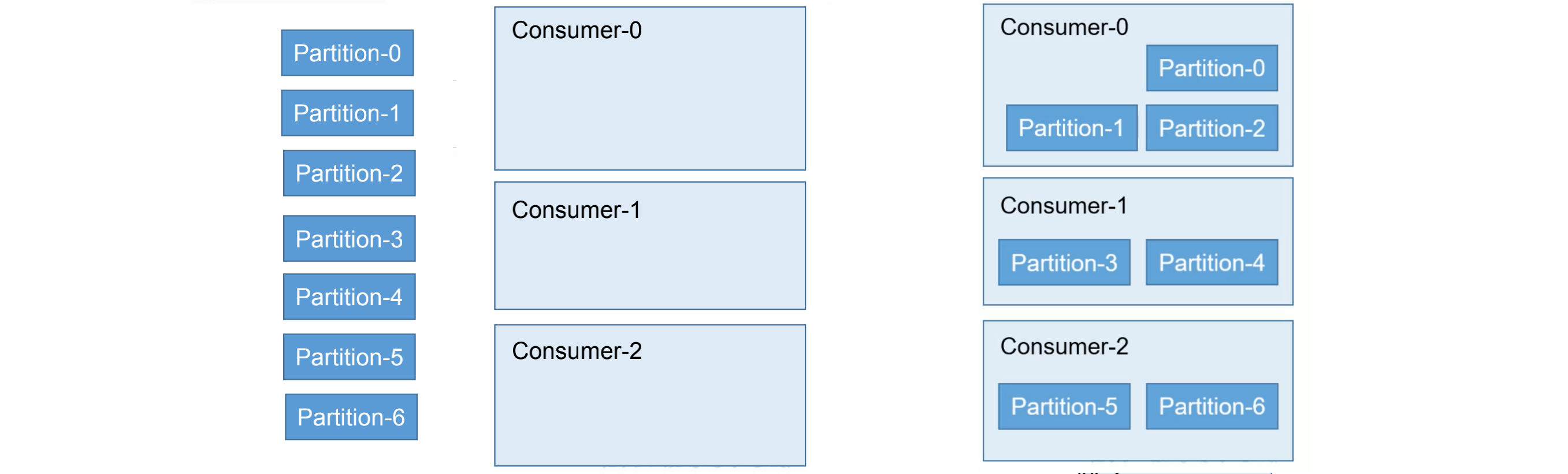Select the standalone unassigned Partition-5 box
Viewport: 1568px width, 474px height.
click(x=349, y=357)
